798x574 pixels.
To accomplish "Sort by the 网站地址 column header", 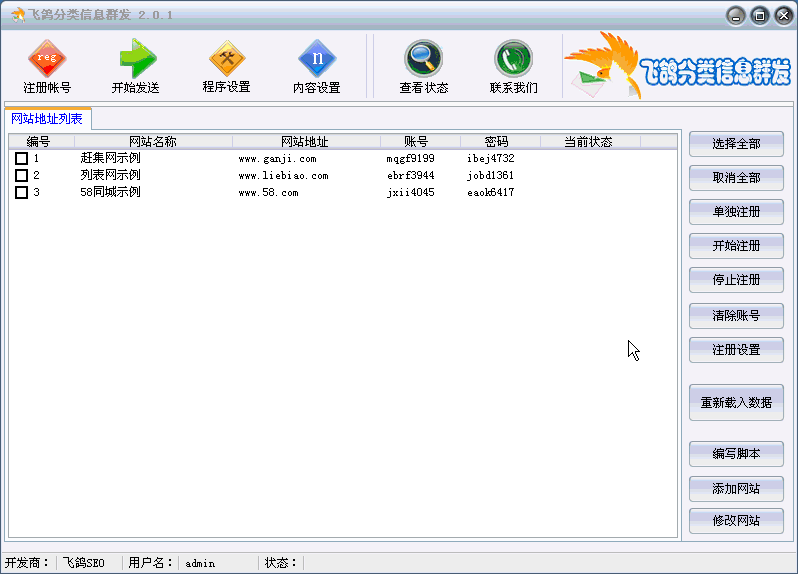I will click(306, 141).
